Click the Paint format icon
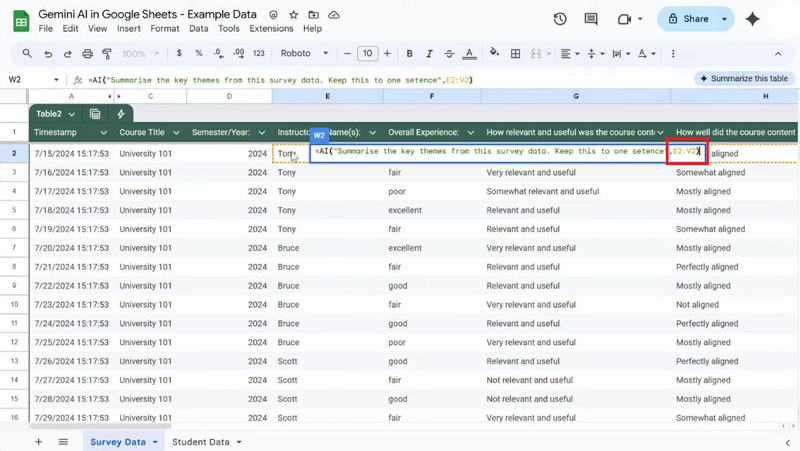 point(108,54)
